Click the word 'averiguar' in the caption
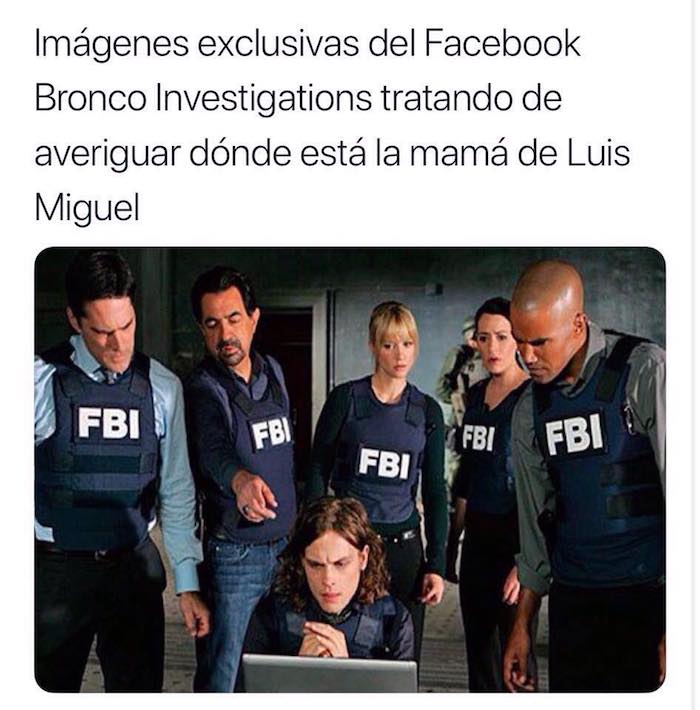Viewport: 700px width, 710px height. (x=107, y=154)
